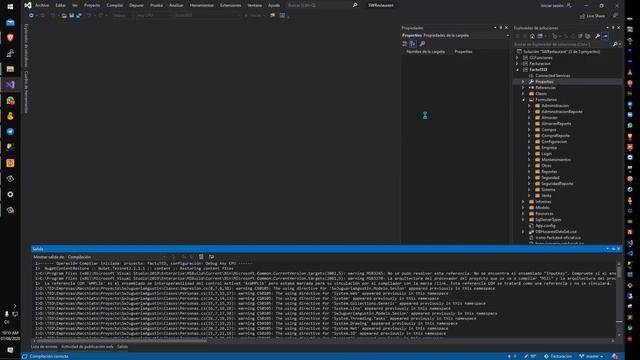Click the Visual Studio logo icon
The height and width of the screenshot is (360, 640).
coord(28,5)
